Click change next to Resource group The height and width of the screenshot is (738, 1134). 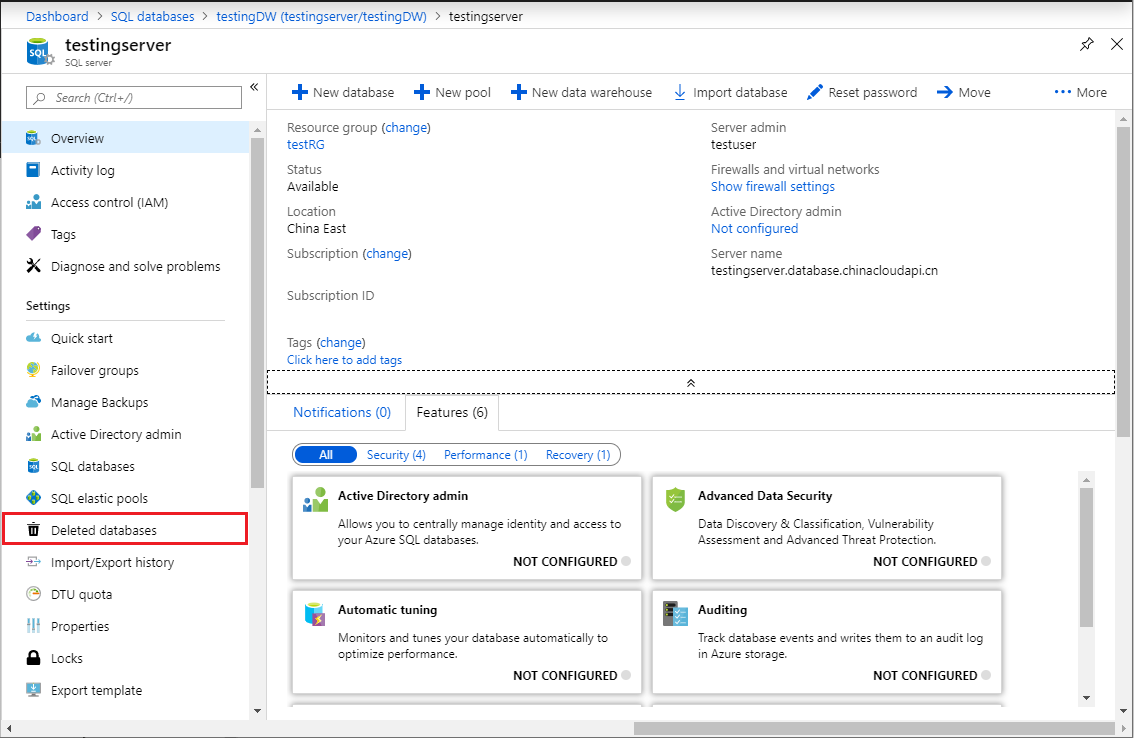[x=406, y=127]
